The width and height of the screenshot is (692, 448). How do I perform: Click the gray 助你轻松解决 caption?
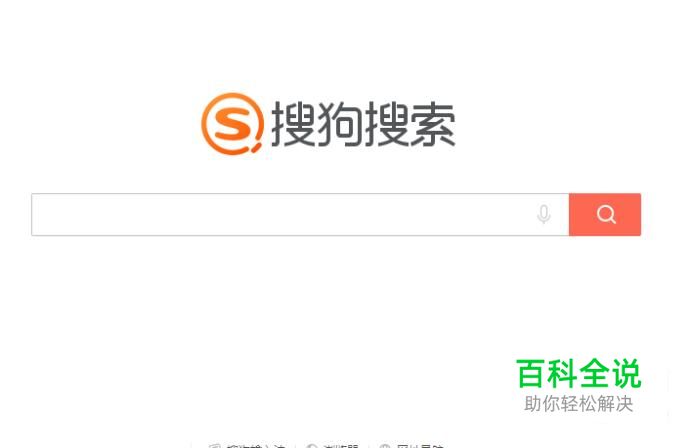(x=579, y=403)
